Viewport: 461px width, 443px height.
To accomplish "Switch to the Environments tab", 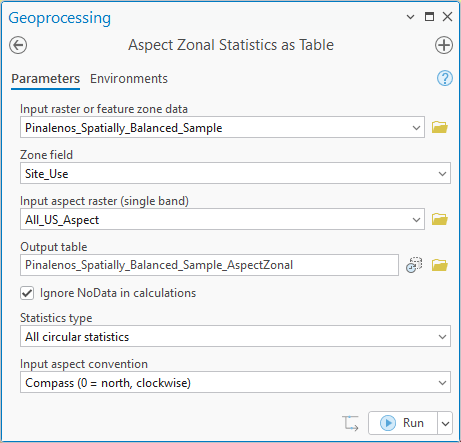I will (x=129, y=79).
